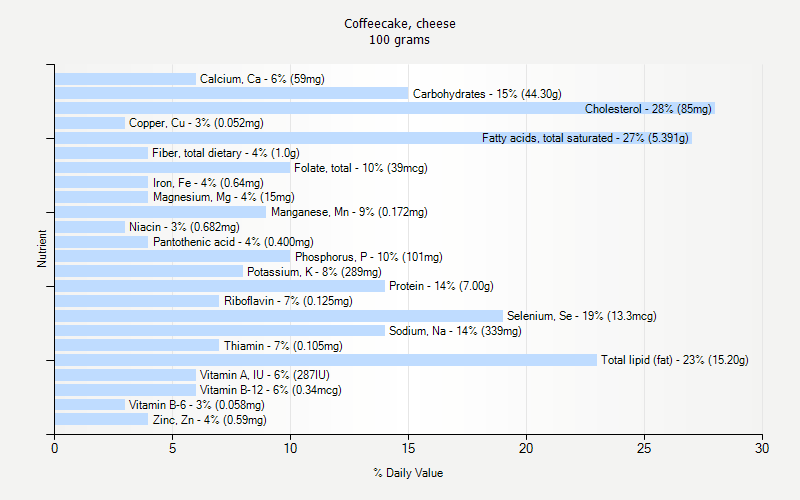Click the Carbohydrates bar in the chart

pyautogui.click(x=232, y=93)
